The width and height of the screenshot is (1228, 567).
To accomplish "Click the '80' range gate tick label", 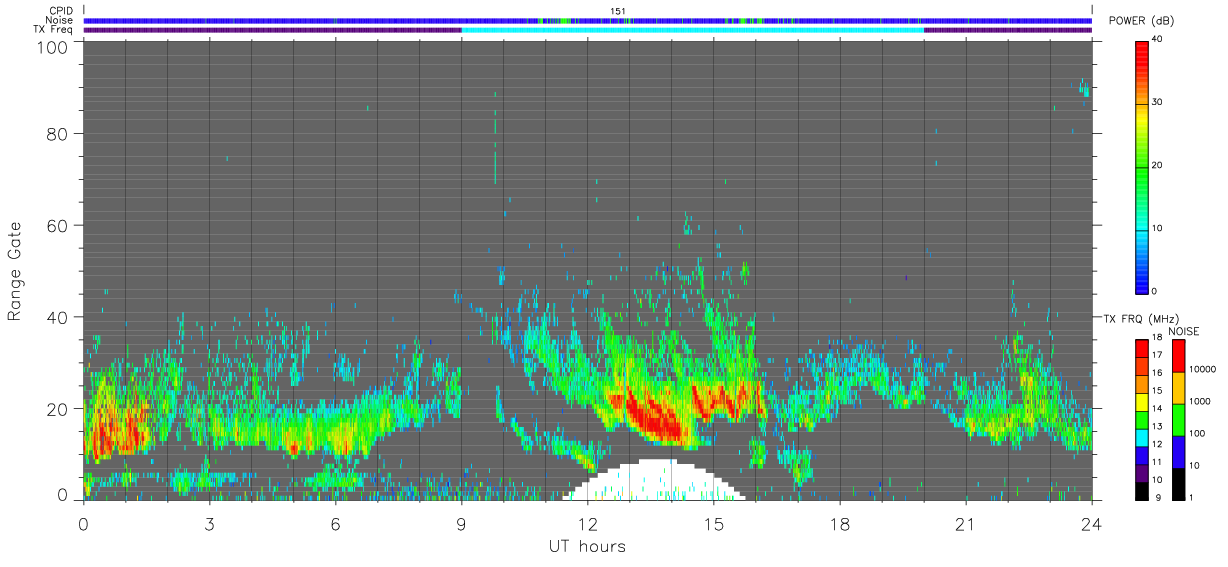I will point(56,133).
